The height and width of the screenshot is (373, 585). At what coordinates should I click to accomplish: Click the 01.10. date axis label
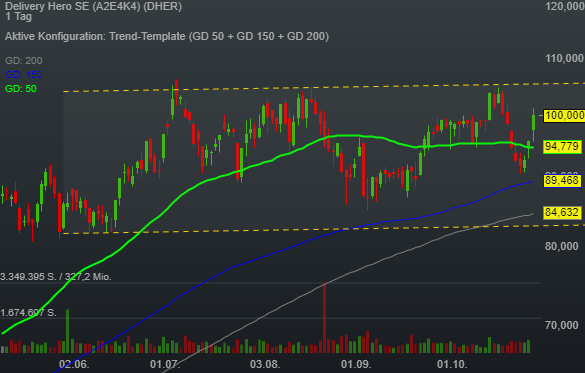click(452, 364)
